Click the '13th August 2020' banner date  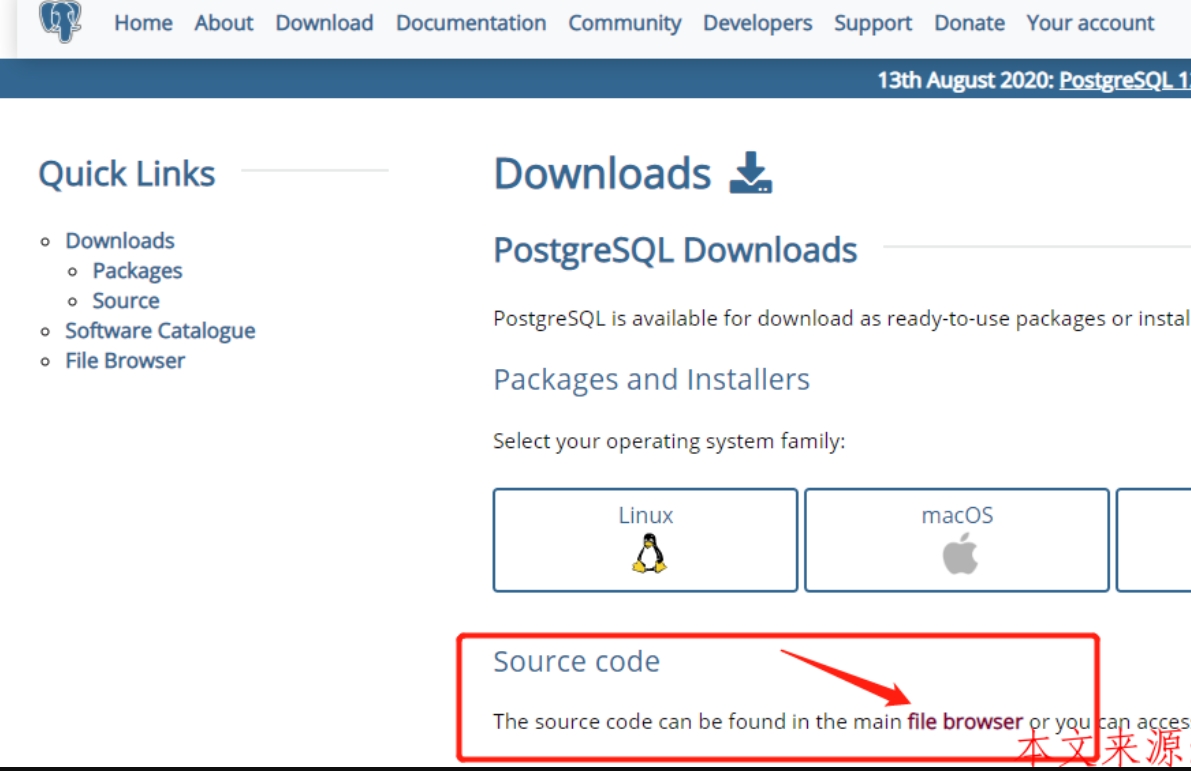[x=965, y=80]
